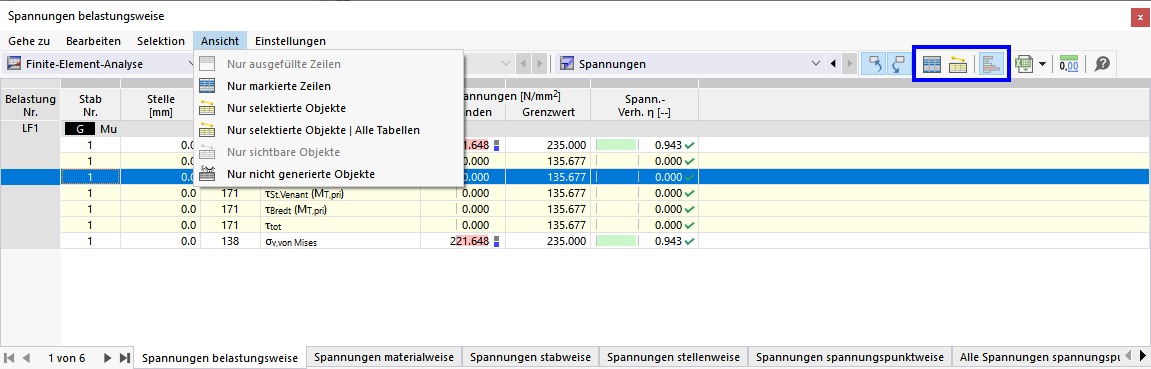Viewport: 1151px width, 369px height.
Task: Switch to Spannungen stabweise tab
Action: [x=530, y=357]
